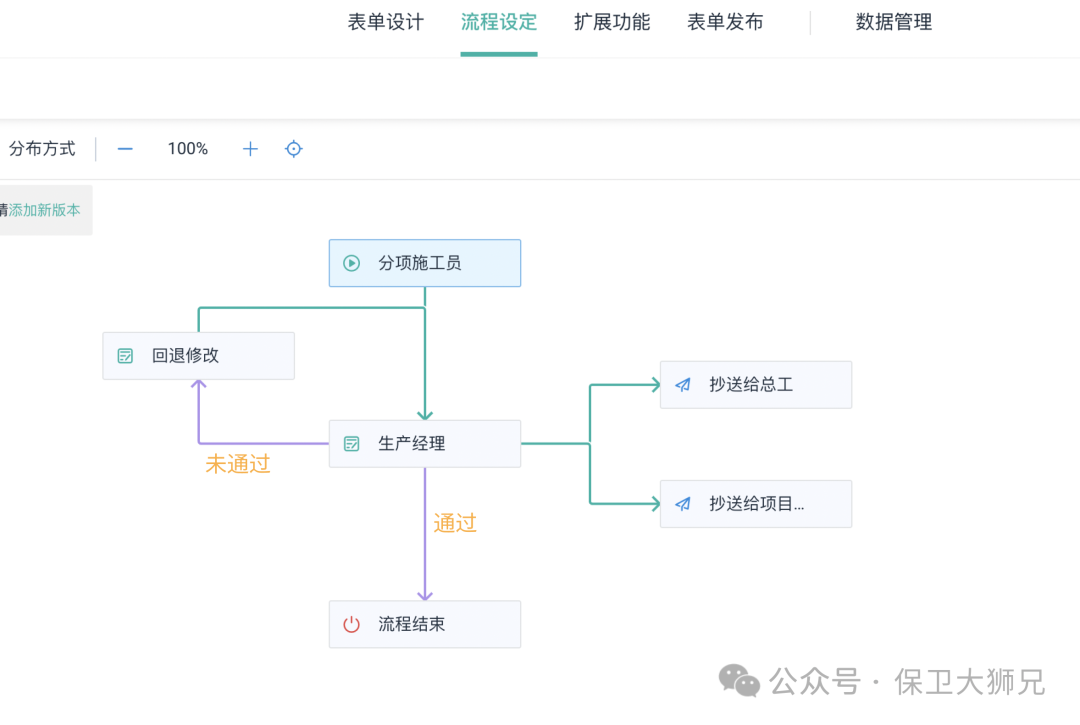Click the play icon on 分项施工员 node
The height and width of the screenshot is (725, 1080).
tap(351, 263)
